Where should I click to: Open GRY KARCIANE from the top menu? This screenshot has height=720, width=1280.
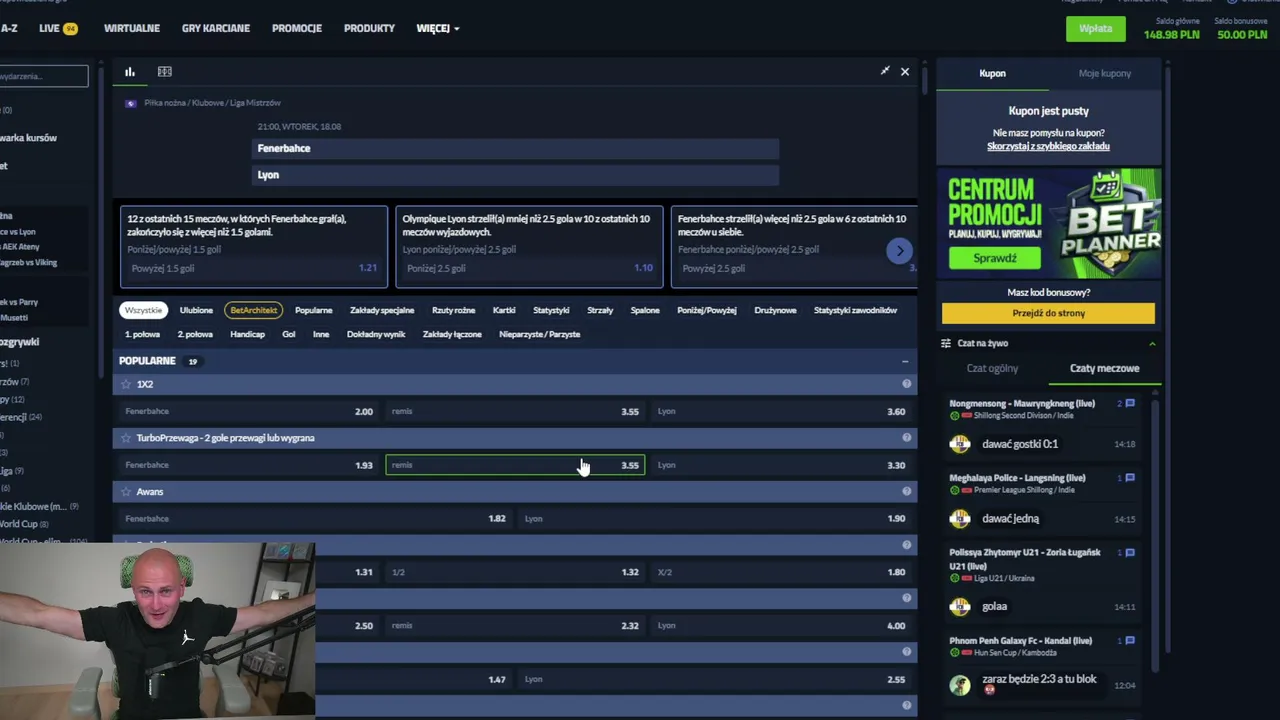coord(216,28)
